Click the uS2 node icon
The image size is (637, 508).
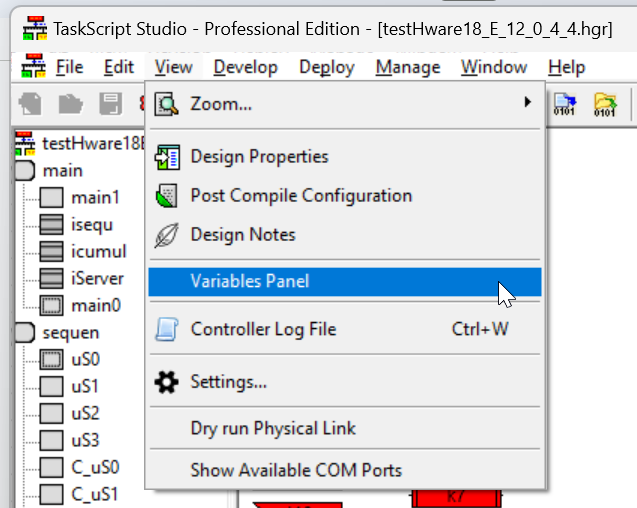tap(51, 414)
